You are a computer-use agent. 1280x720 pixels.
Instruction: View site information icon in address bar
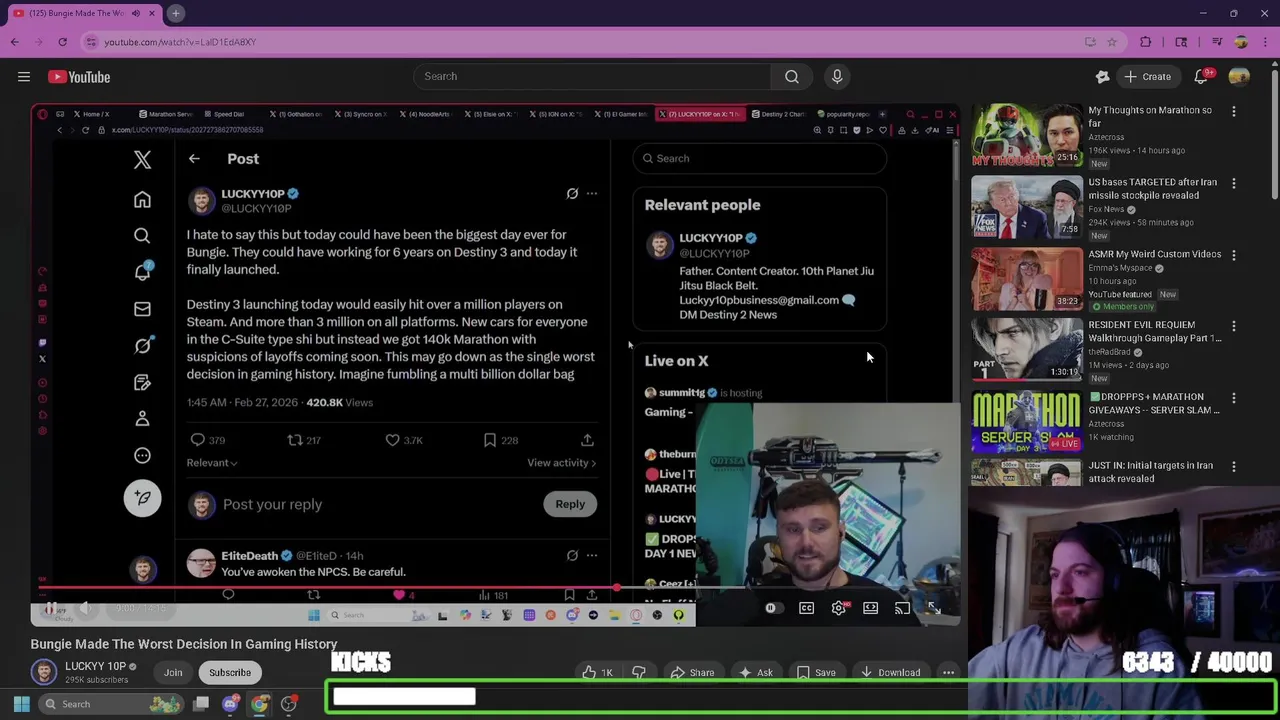click(91, 42)
